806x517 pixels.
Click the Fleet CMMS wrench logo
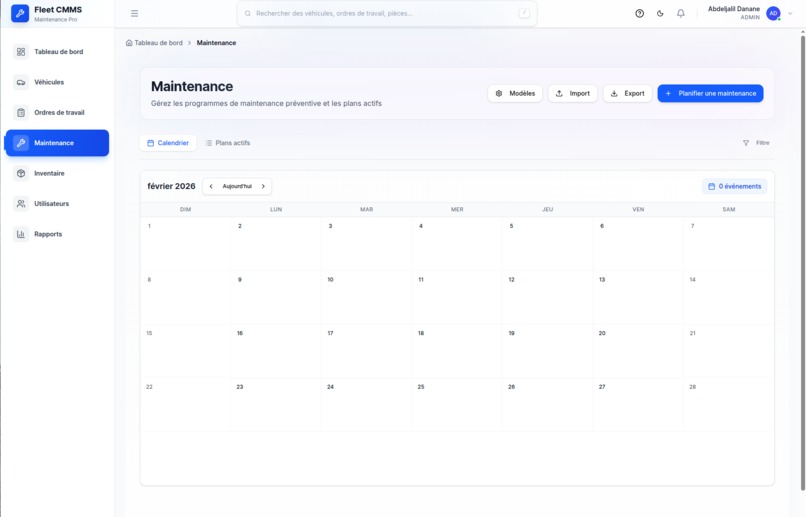[20, 13]
